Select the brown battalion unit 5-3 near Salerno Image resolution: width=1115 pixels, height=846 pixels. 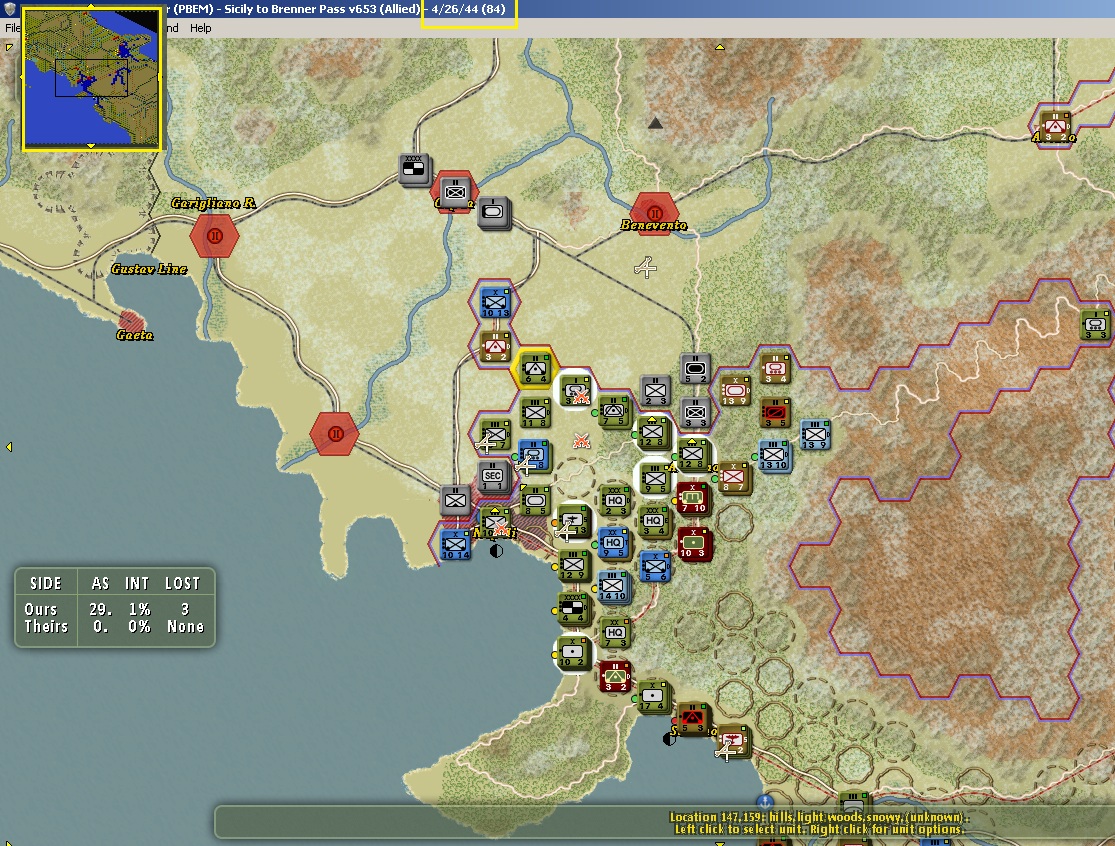(x=692, y=718)
